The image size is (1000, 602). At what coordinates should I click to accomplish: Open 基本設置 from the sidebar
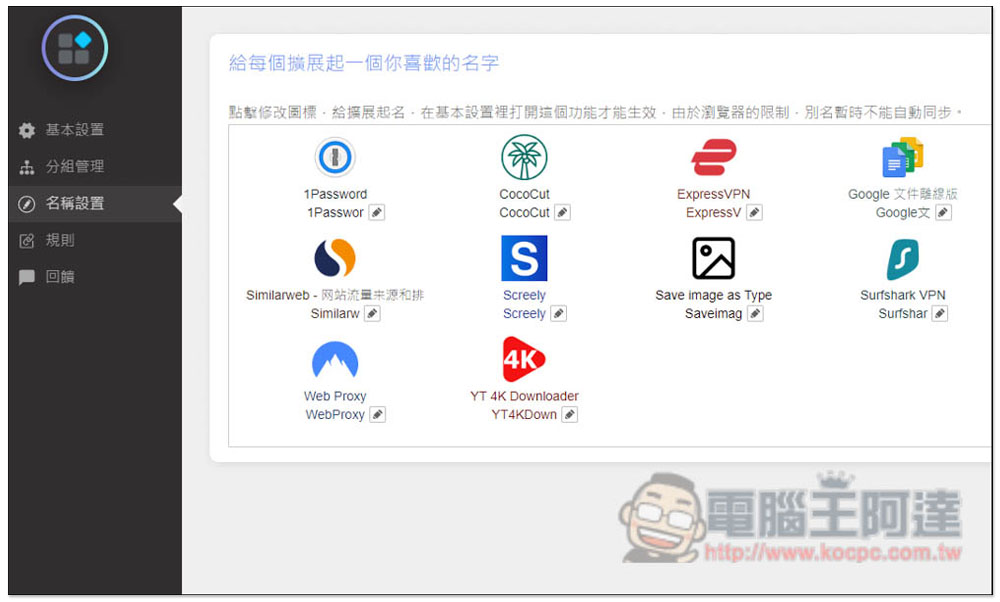click(95, 130)
